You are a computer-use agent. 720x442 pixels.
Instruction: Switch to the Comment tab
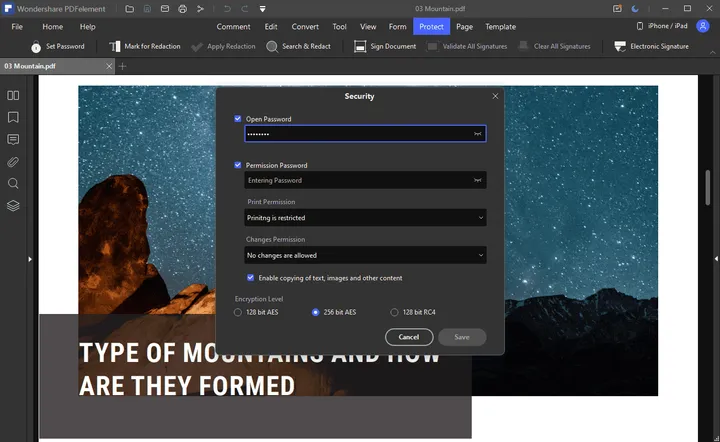234,26
